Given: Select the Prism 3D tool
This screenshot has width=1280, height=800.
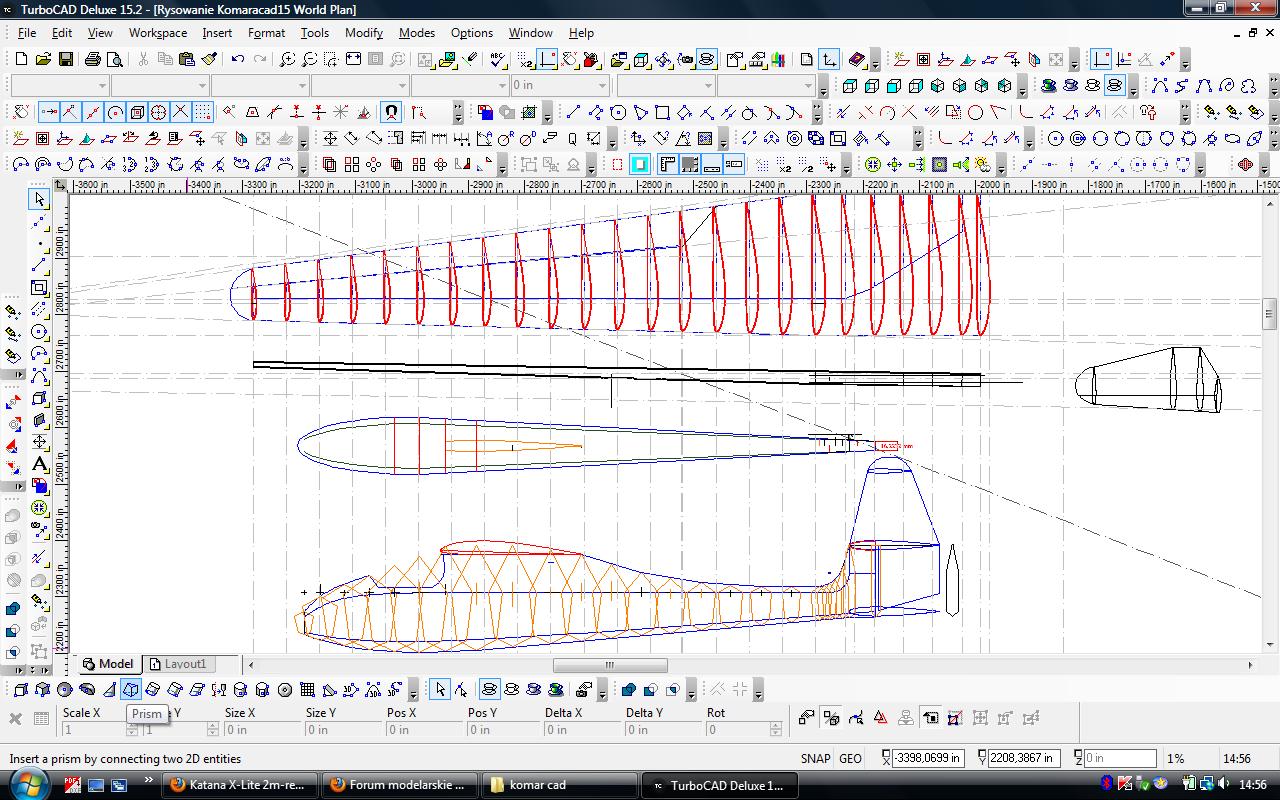Looking at the screenshot, I should click(131, 689).
